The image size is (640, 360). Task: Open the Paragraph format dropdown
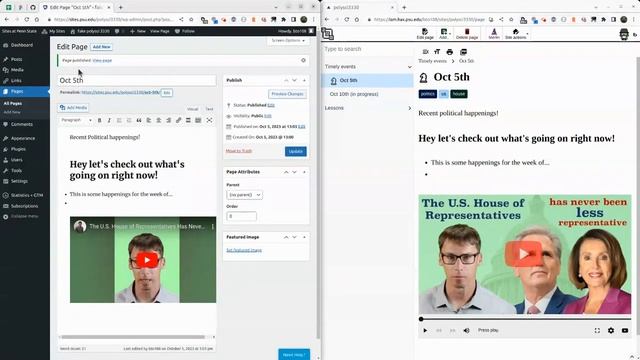[x=76, y=120]
